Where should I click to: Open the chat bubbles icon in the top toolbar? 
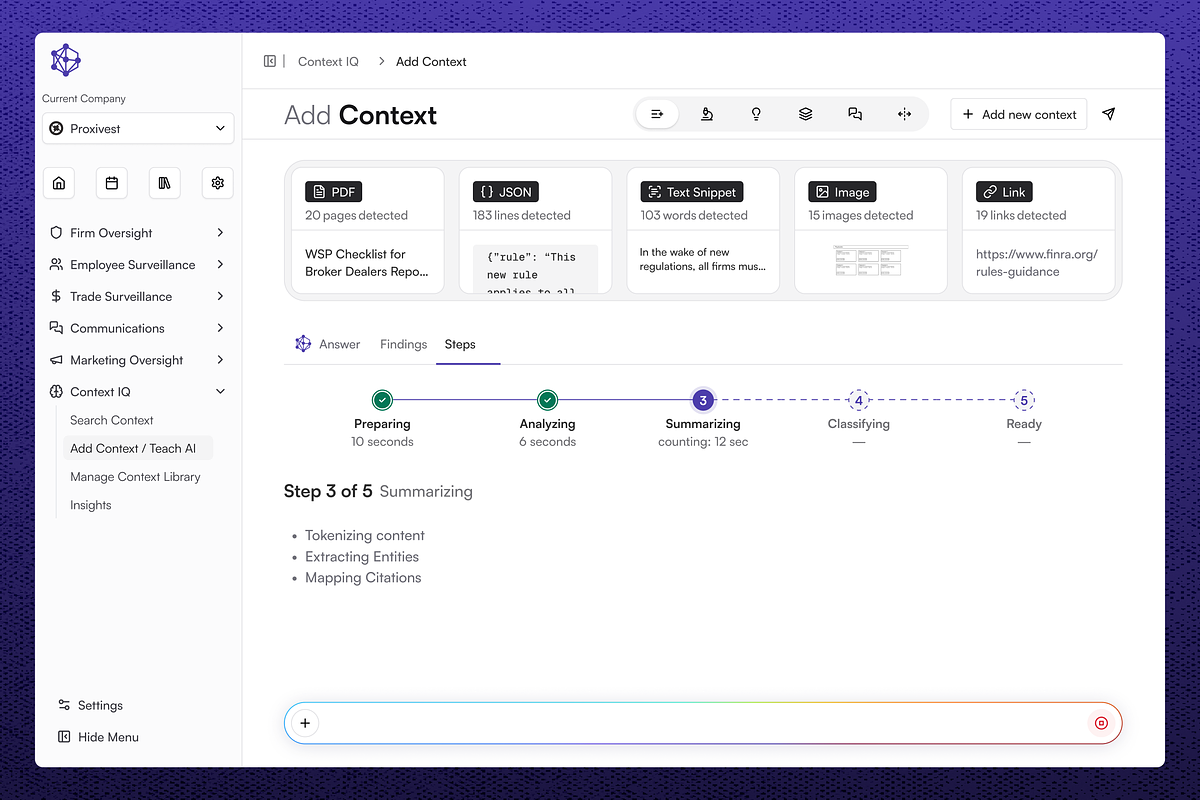[855, 114]
